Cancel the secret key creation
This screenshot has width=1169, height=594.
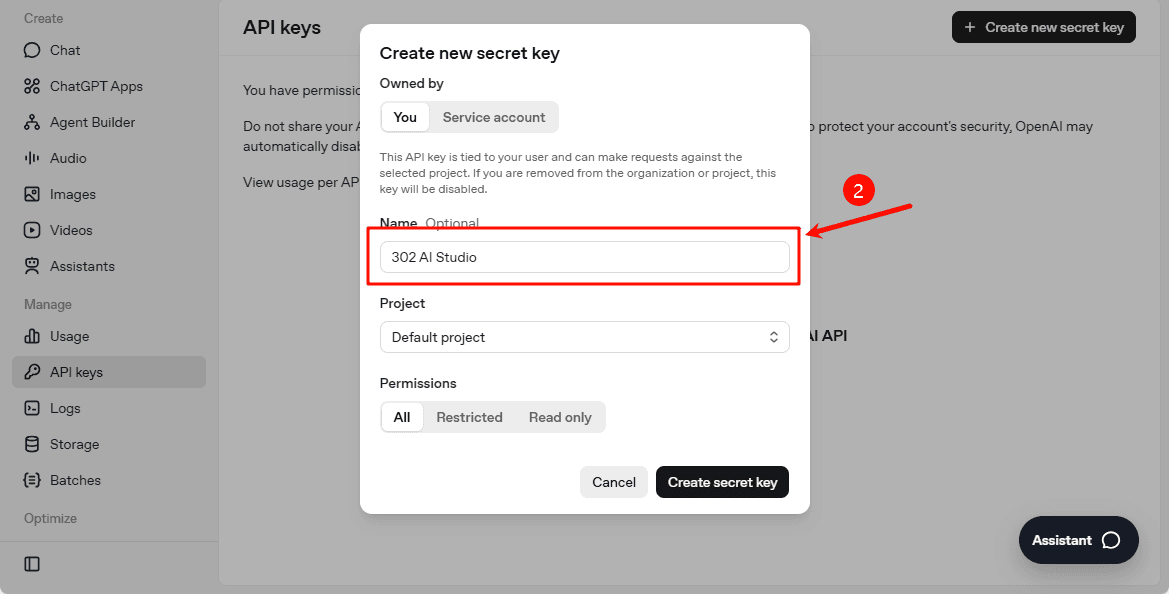[613, 482]
